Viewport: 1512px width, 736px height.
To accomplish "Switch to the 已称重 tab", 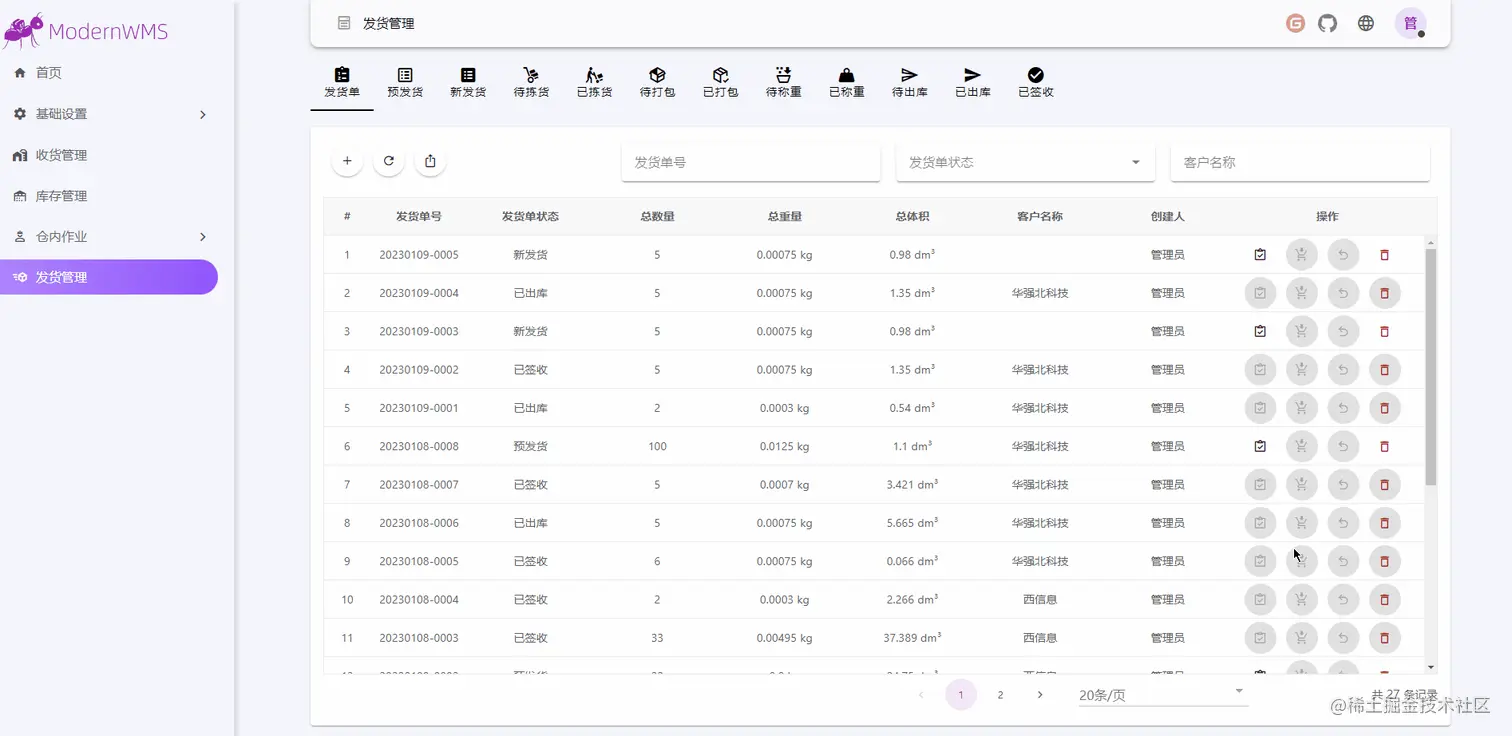I will (846, 84).
